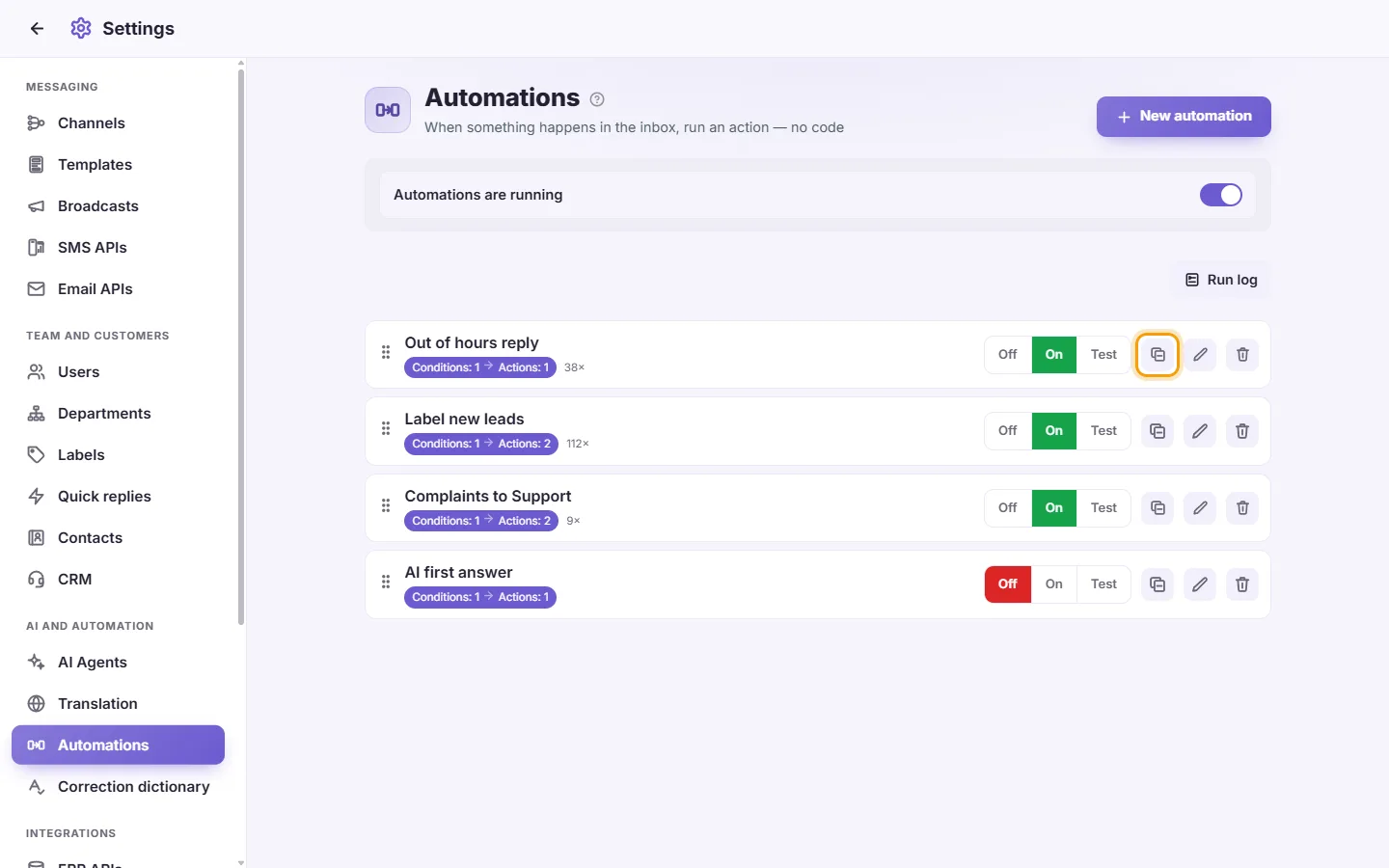Viewport: 1389px width, 868px height.
Task: Turn Off the Out of hours reply automation
Action: [x=1008, y=355]
